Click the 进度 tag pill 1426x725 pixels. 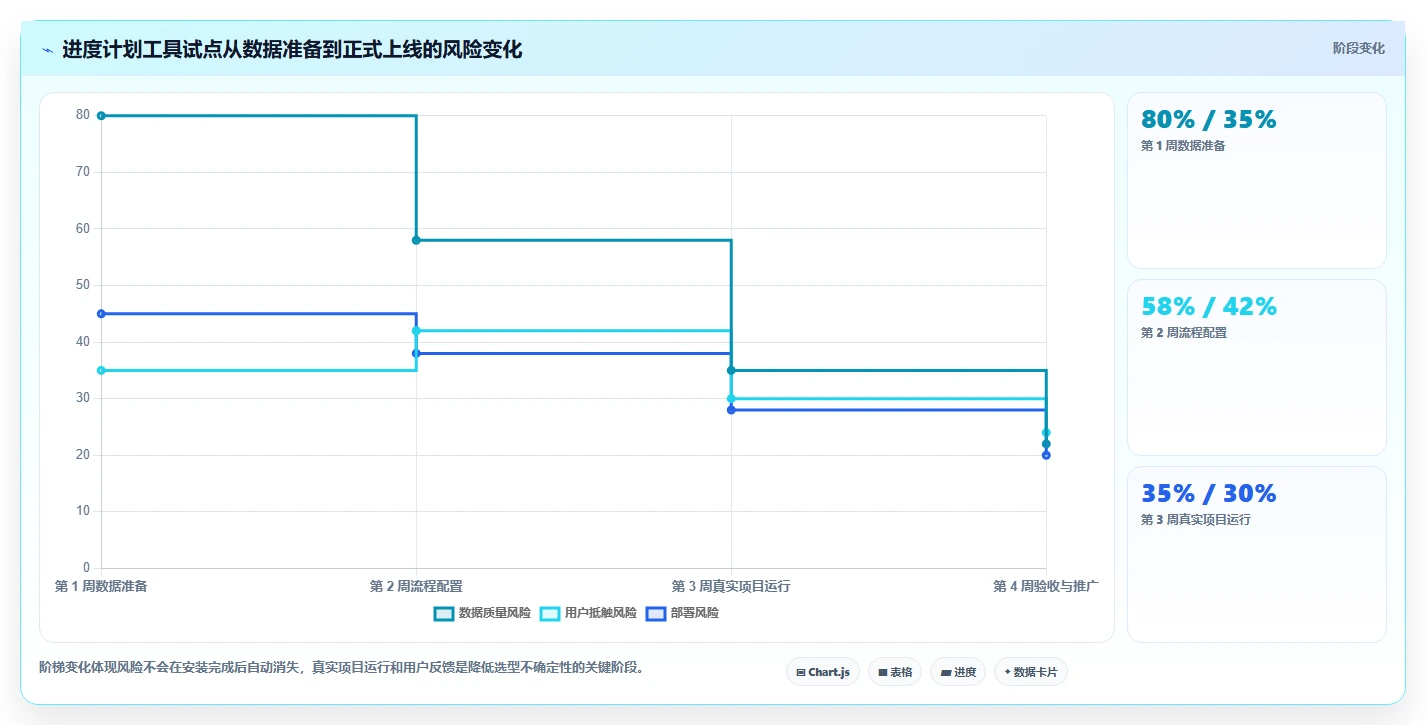click(x=958, y=672)
